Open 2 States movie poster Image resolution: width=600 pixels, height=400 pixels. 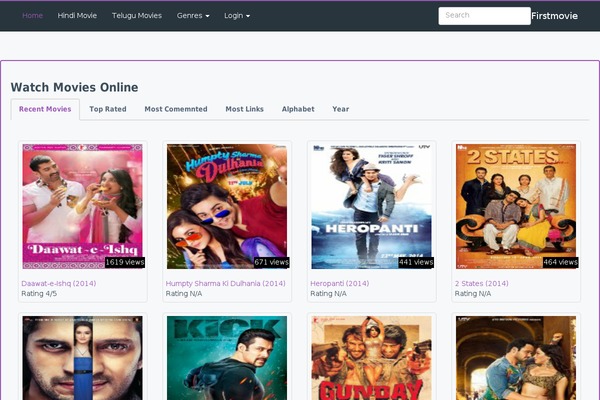(516, 206)
